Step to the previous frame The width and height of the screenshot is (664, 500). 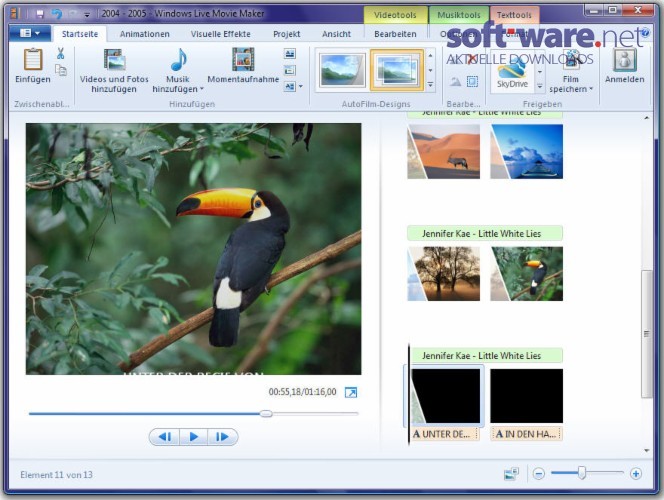165,436
